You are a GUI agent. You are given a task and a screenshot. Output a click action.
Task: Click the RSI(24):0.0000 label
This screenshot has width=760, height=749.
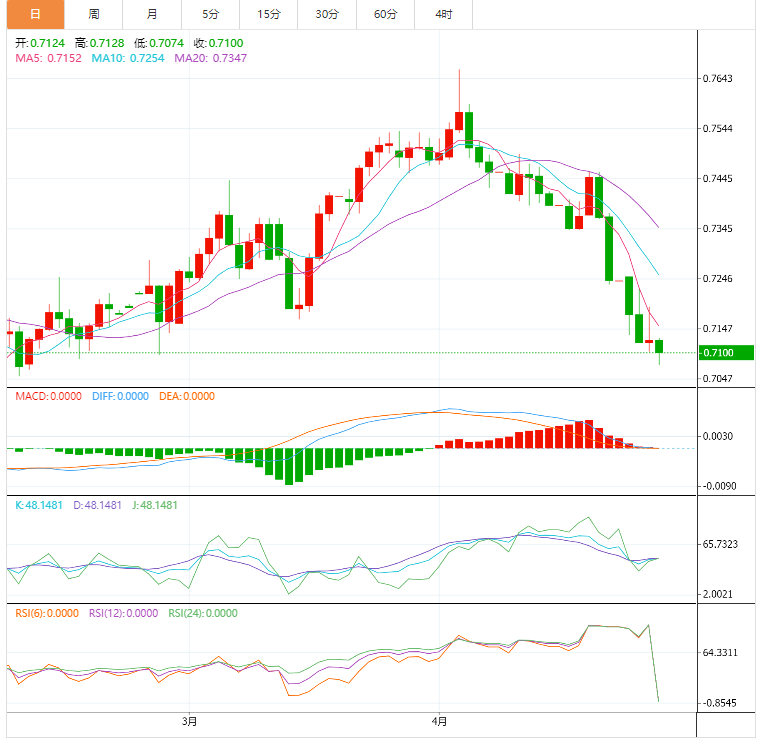coord(203,614)
